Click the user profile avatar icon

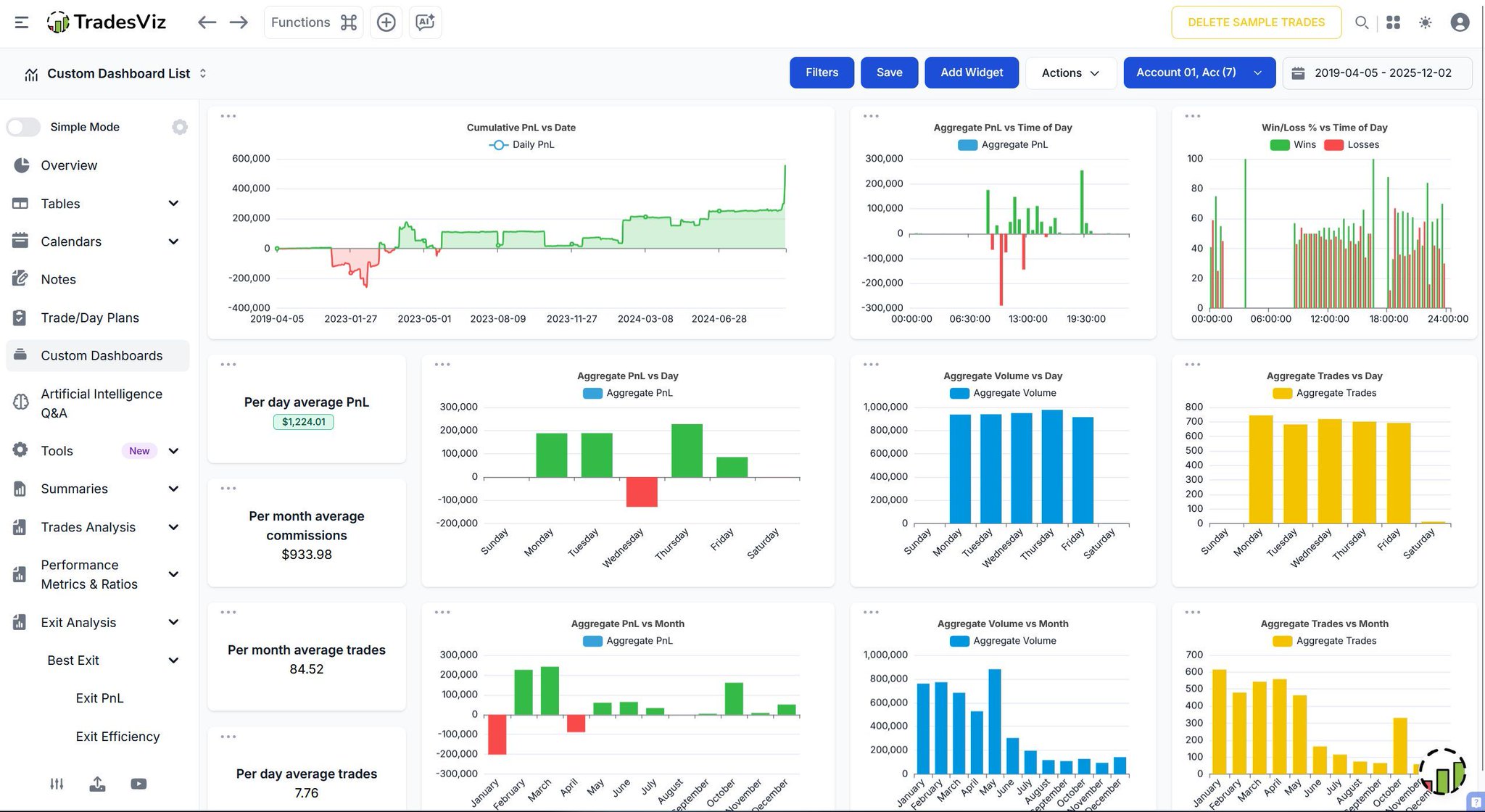tap(1460, 22)
